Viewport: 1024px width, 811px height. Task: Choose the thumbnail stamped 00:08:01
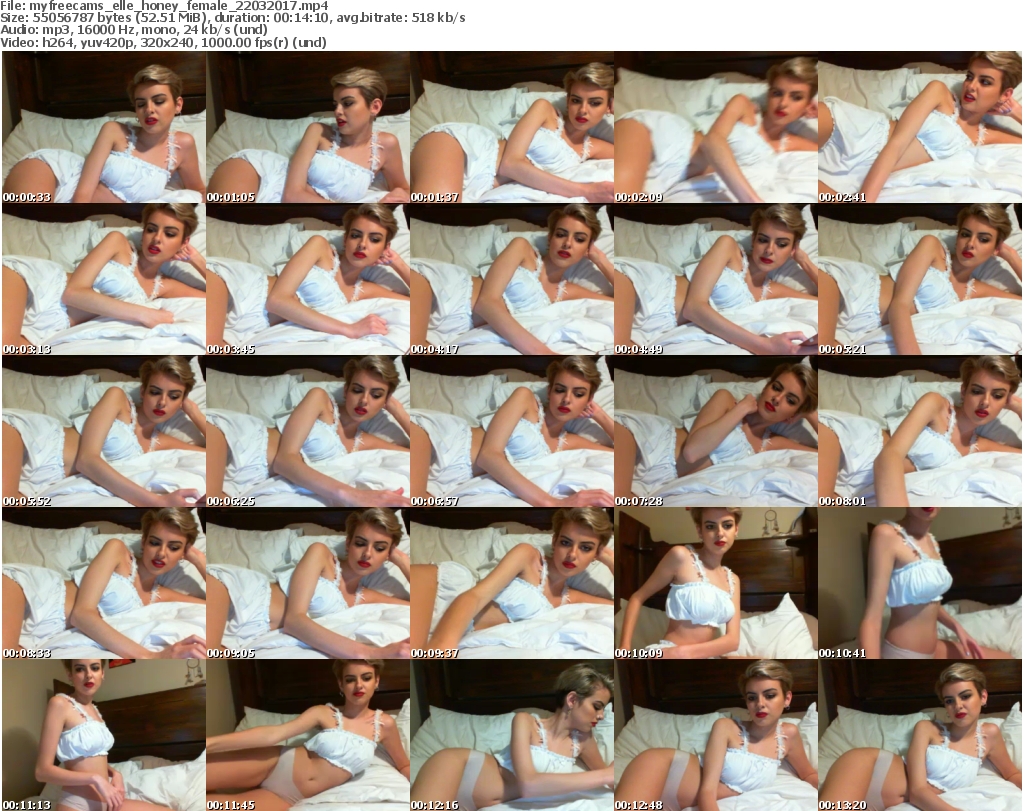click(x=920, y=432)
